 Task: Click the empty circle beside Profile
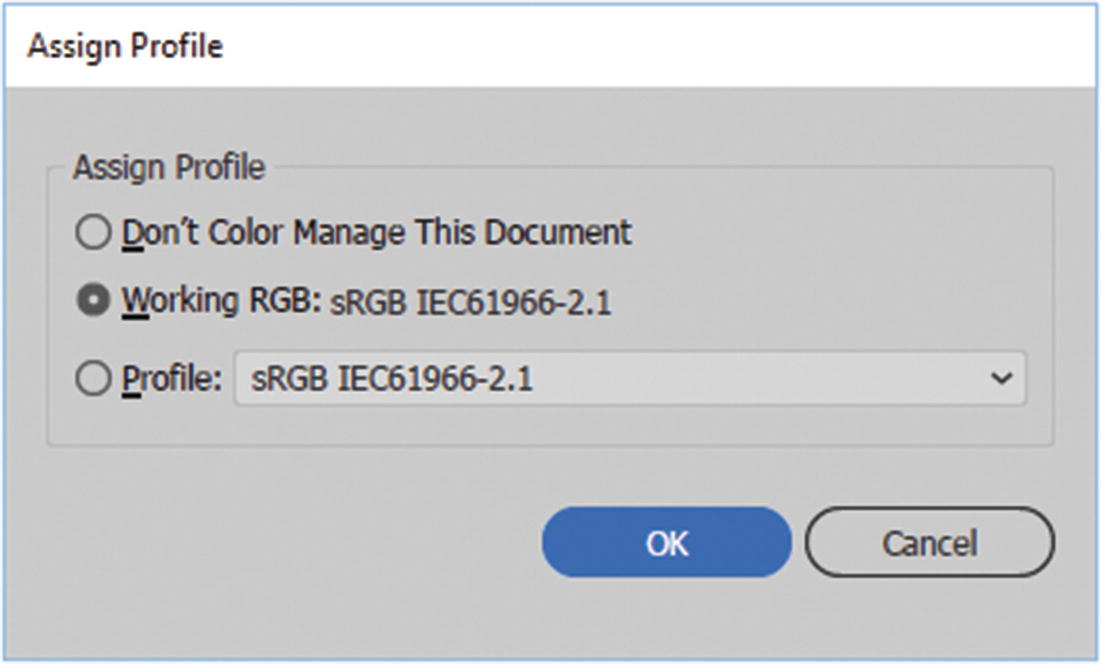point(93,379)
